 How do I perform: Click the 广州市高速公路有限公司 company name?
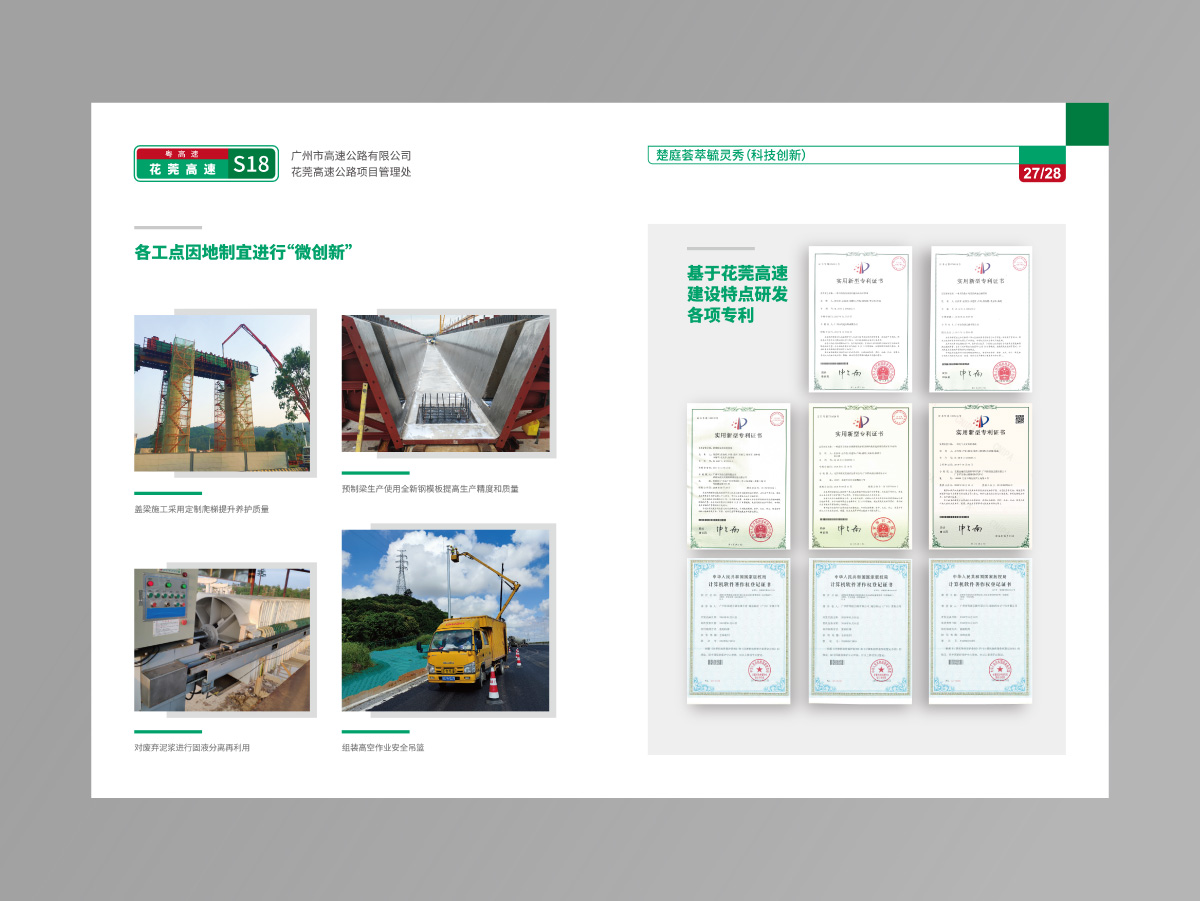(x=351, y=156)
